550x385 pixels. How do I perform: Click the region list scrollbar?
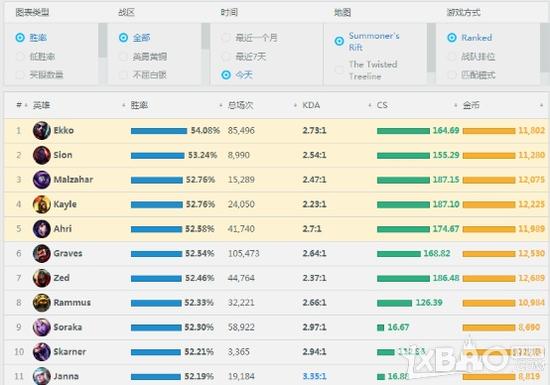coord(206,36)
